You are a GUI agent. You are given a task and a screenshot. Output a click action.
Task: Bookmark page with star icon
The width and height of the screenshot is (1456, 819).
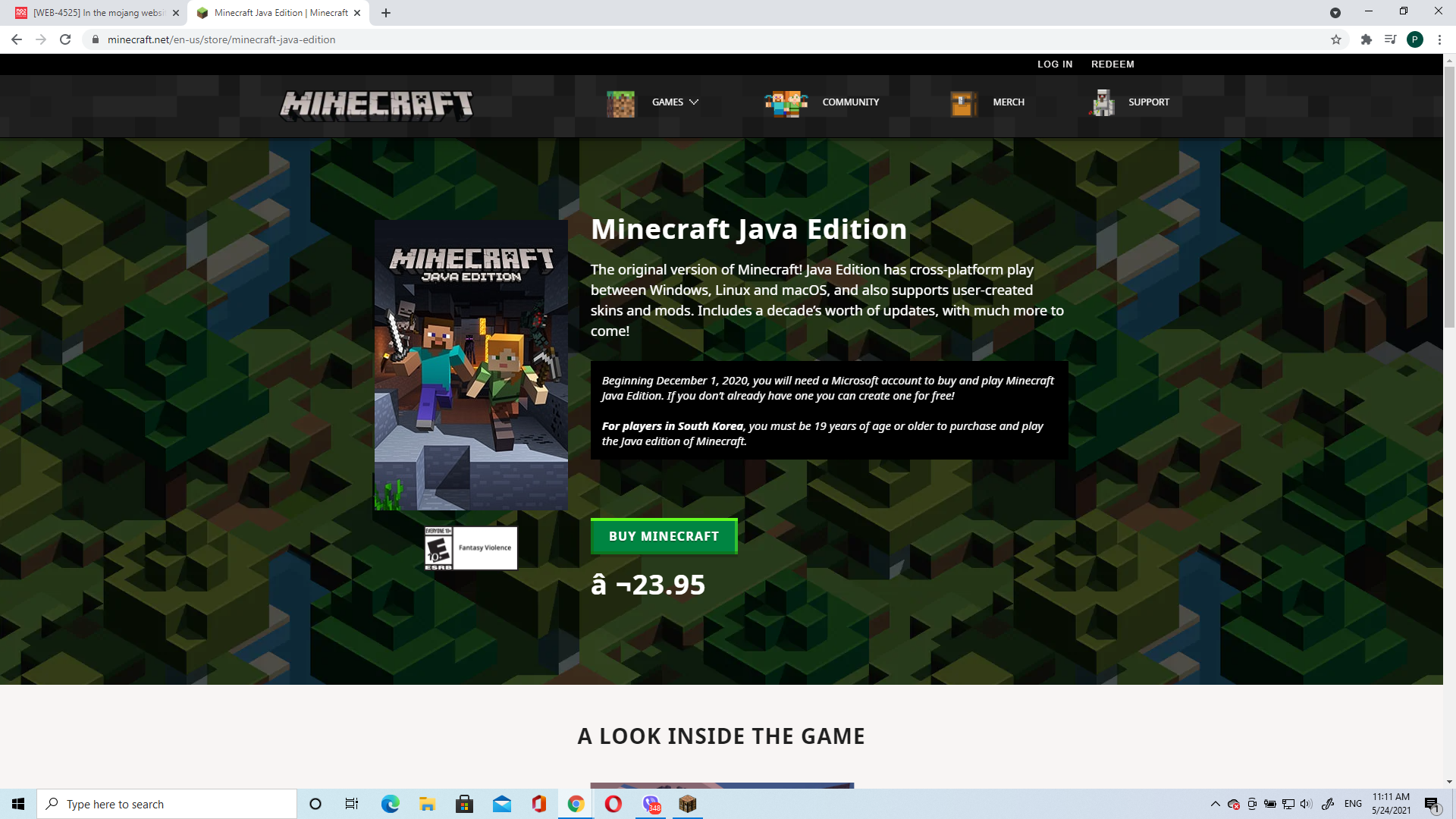(x=1336, y=39)
